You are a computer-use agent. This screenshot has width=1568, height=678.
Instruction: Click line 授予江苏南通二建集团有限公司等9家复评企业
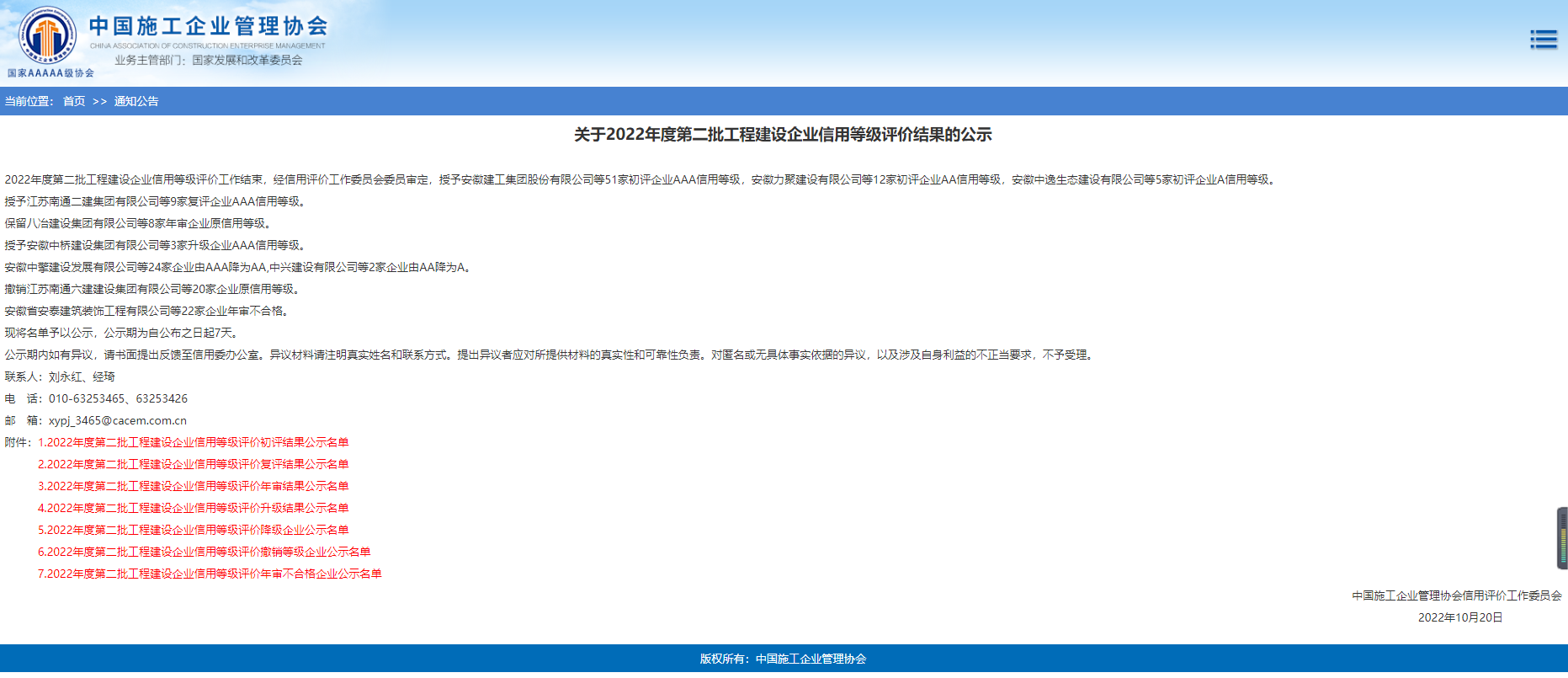coord(157,201)
